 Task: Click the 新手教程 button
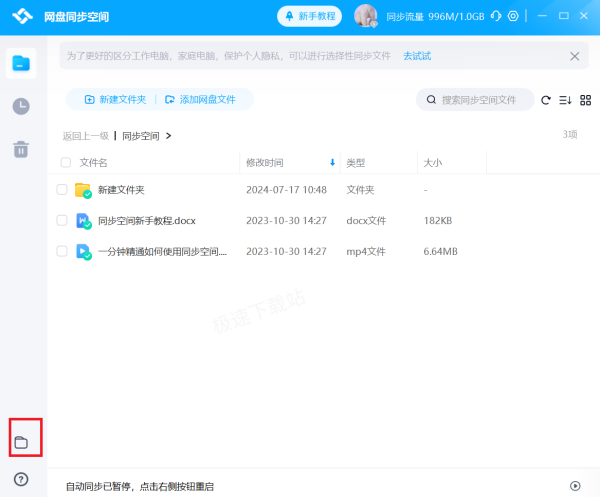click(x=309, y=16)
